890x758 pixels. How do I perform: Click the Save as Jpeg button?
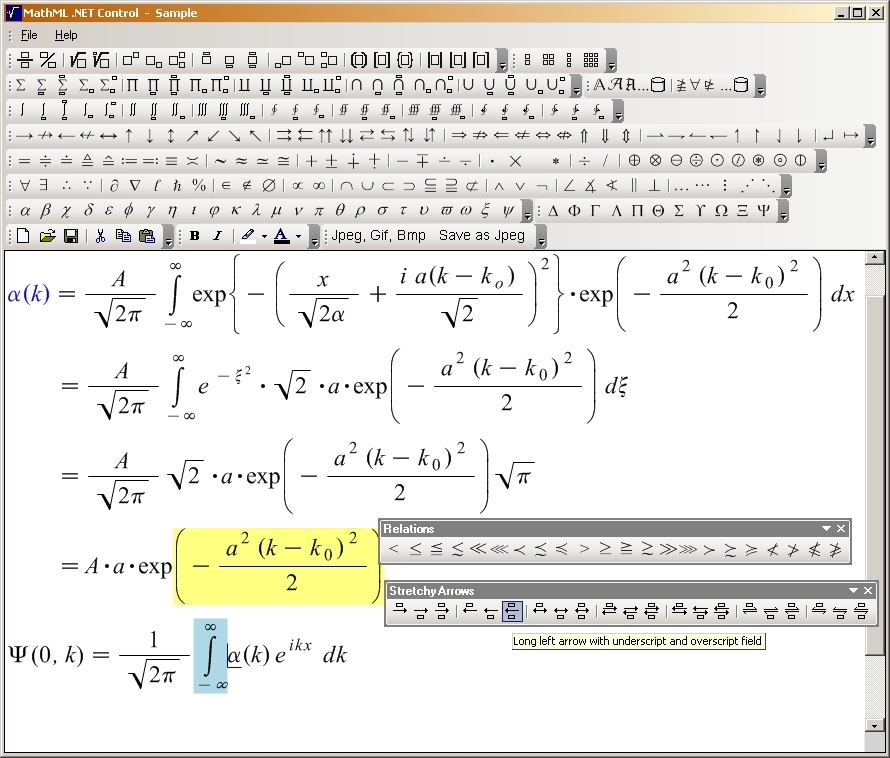point(481,236)
